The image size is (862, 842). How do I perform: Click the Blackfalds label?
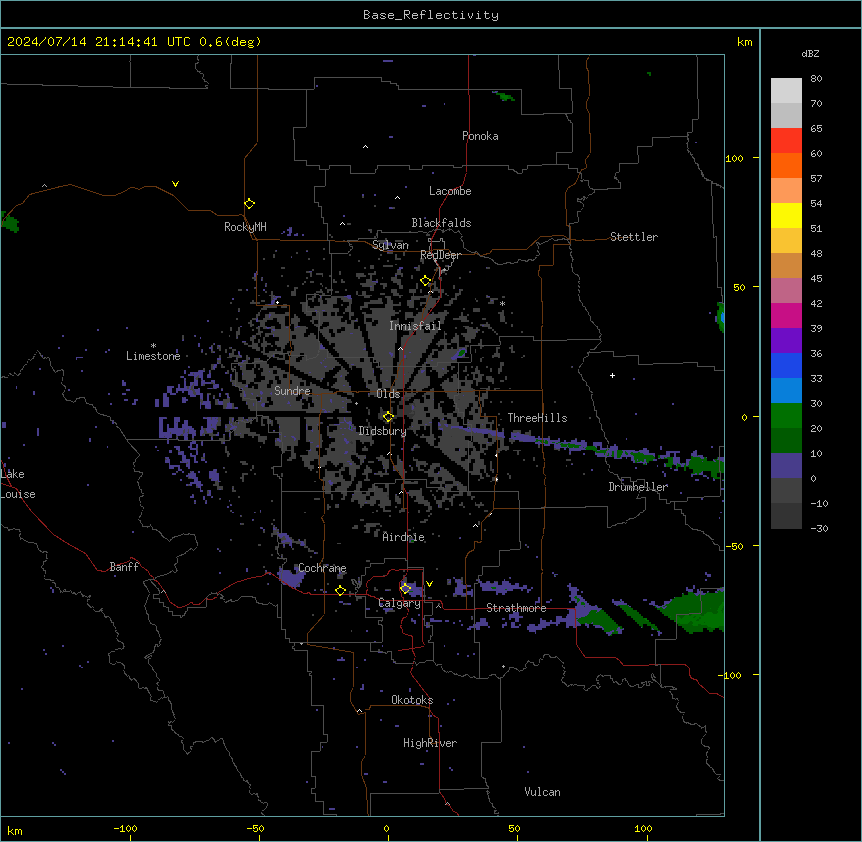pos(441,223)
